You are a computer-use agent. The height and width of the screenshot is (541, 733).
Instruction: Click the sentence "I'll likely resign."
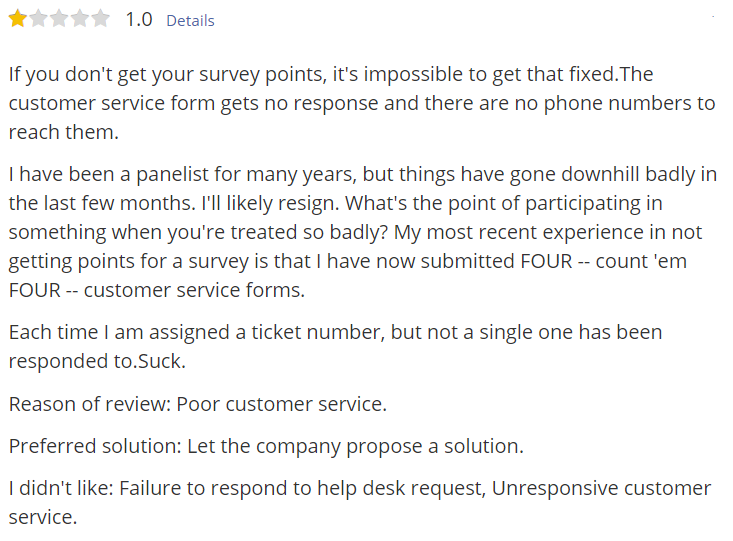pyautogui.click(x=270, y=204)
